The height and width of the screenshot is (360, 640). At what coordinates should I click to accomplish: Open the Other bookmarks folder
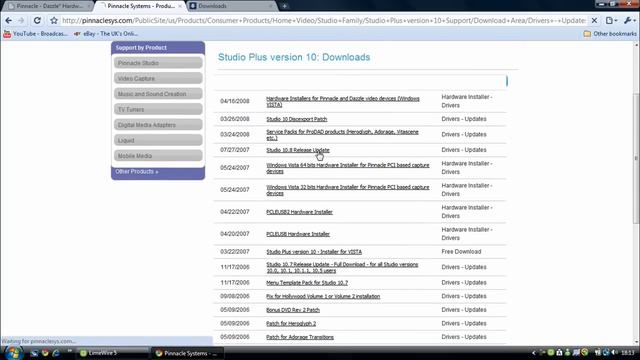(x=610, y=34)
